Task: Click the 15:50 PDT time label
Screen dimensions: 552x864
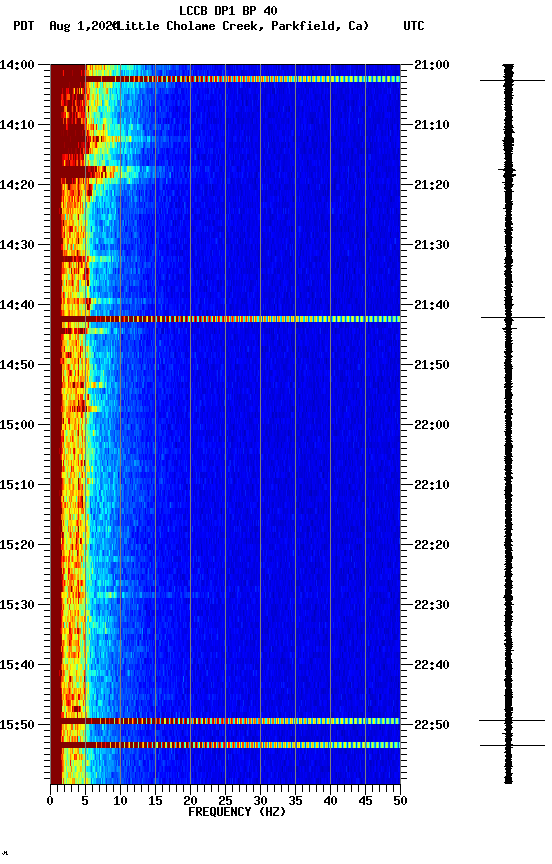Action: pos(17,725)
